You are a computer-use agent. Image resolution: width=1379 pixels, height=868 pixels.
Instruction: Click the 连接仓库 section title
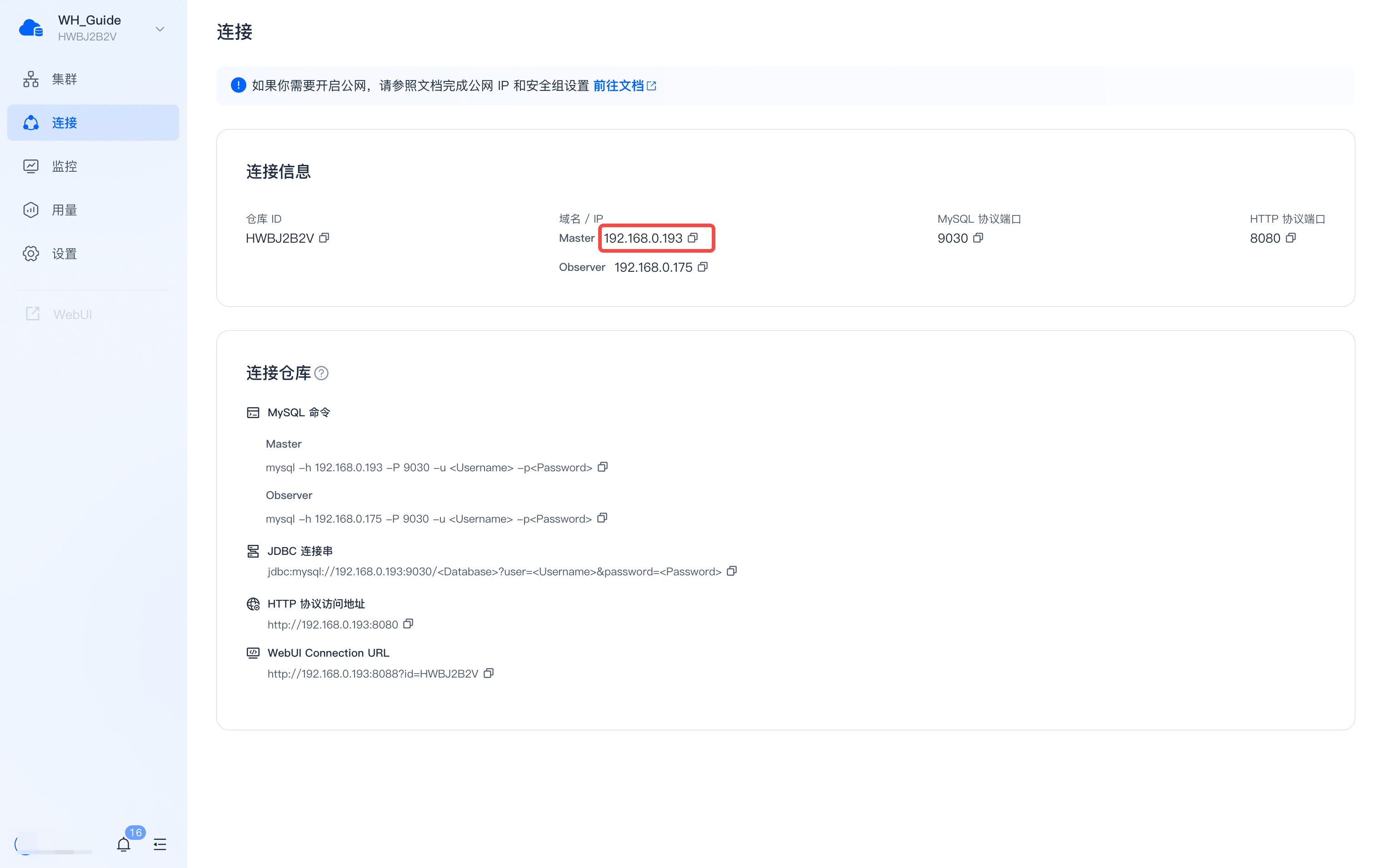click(x=278, y=373)
